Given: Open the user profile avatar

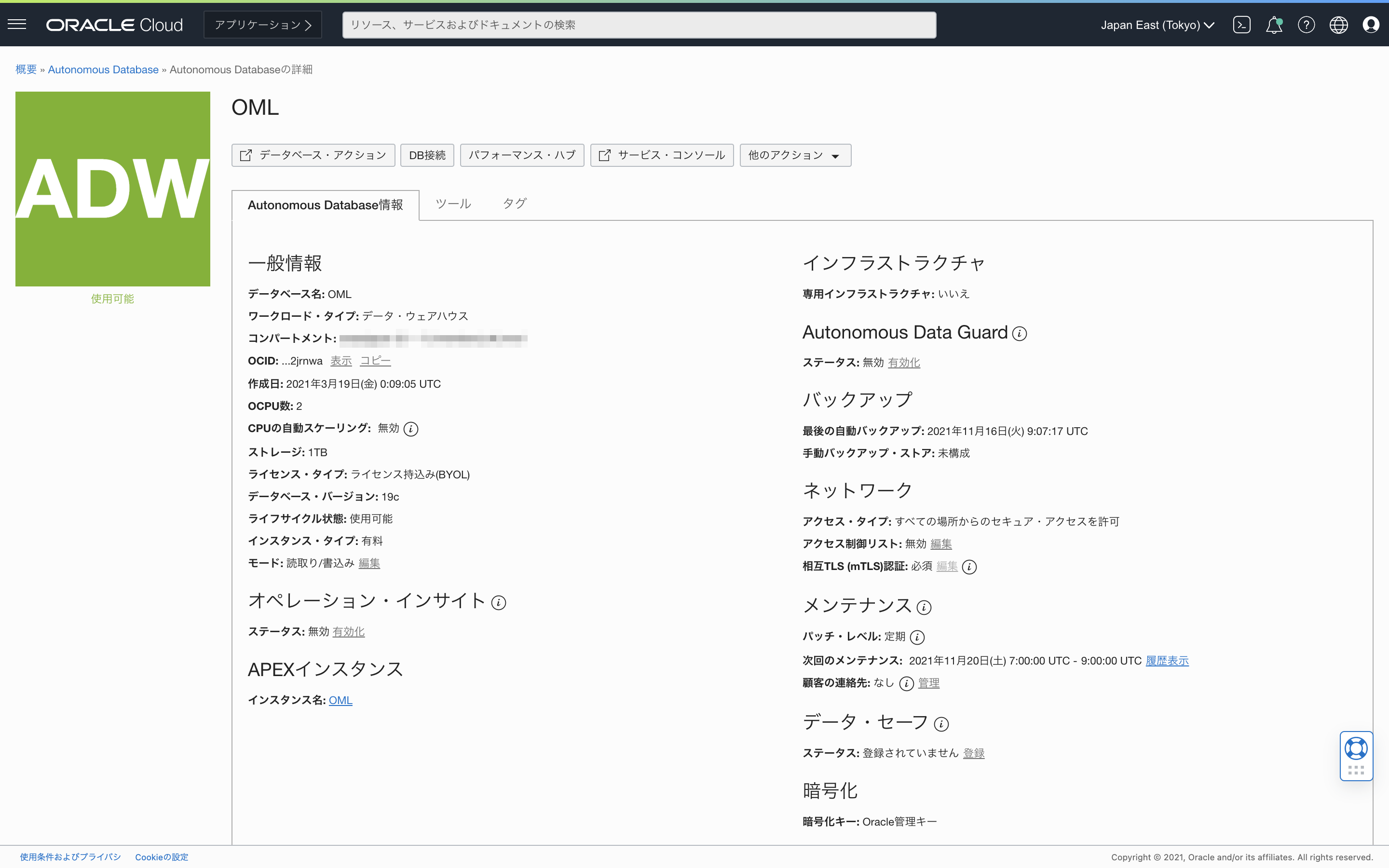Looking at the screenshot, I should pyautogui.click(x=1371, y=25).
